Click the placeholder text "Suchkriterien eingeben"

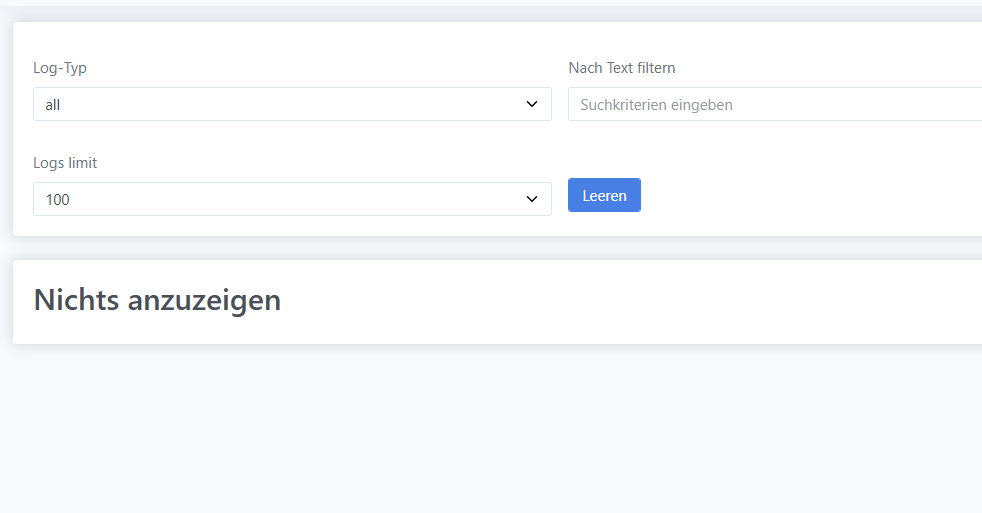[x=656, y=105]
